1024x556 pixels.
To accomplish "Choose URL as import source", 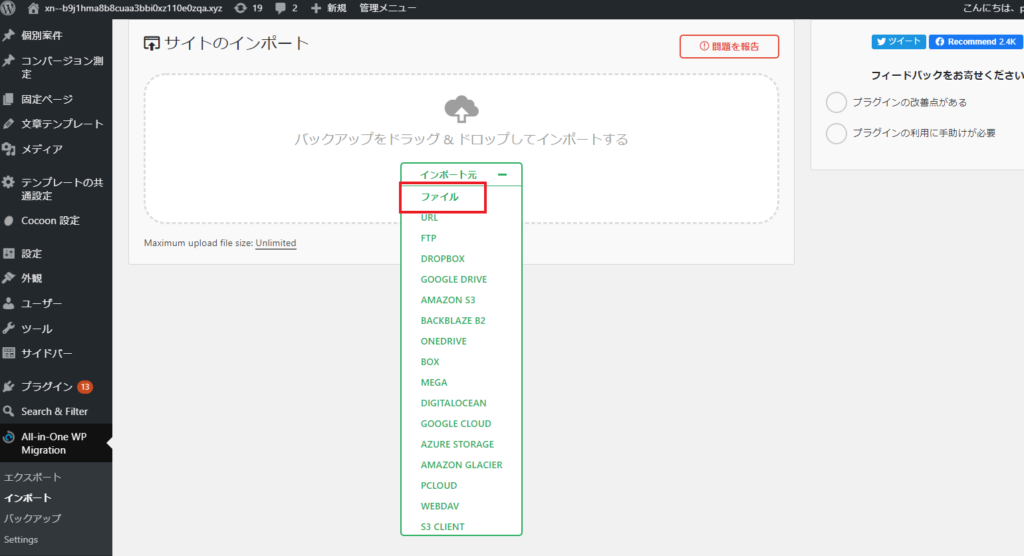I will click(x=429, y=218).
